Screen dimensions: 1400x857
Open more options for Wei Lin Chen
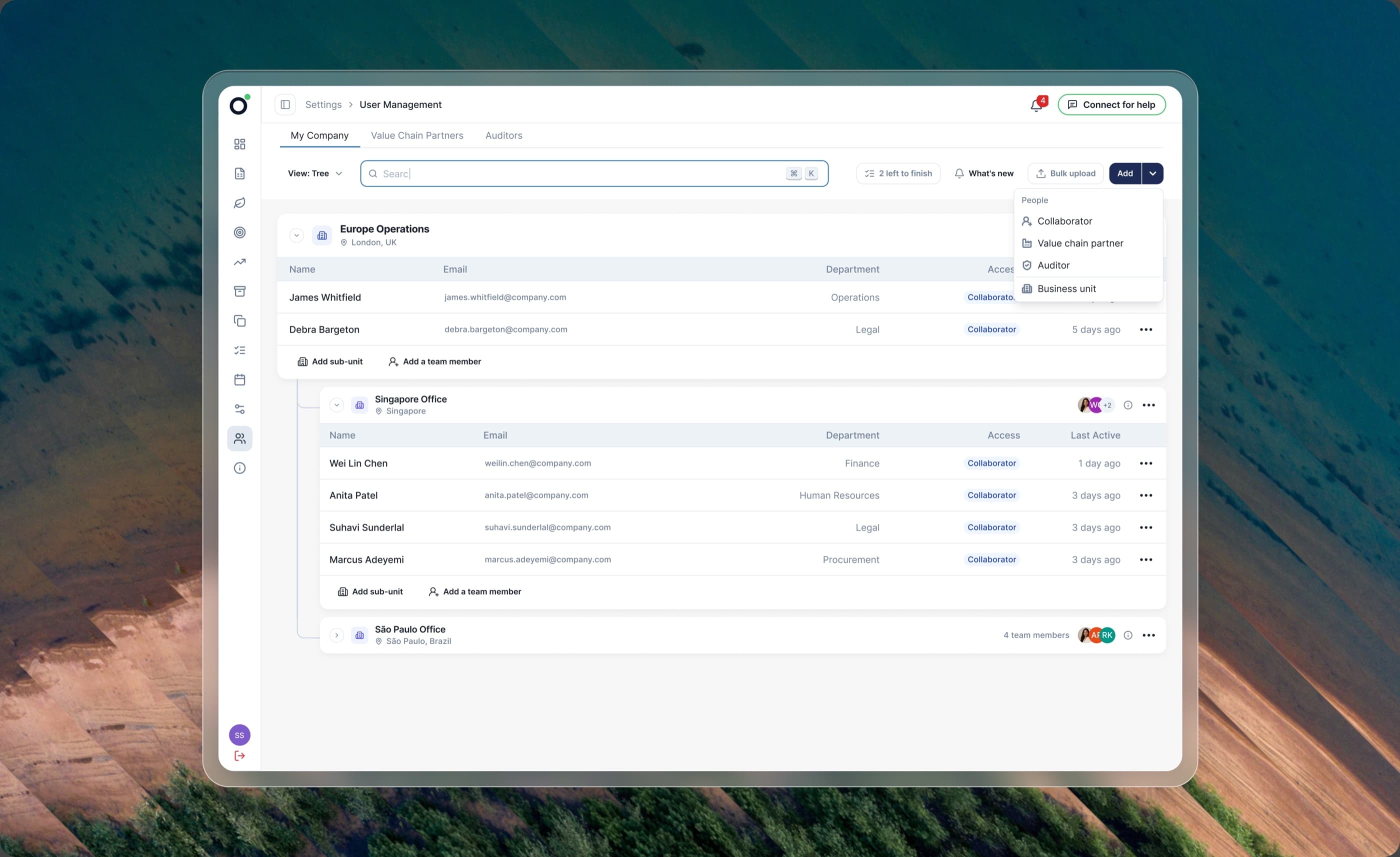[1146, 463]
